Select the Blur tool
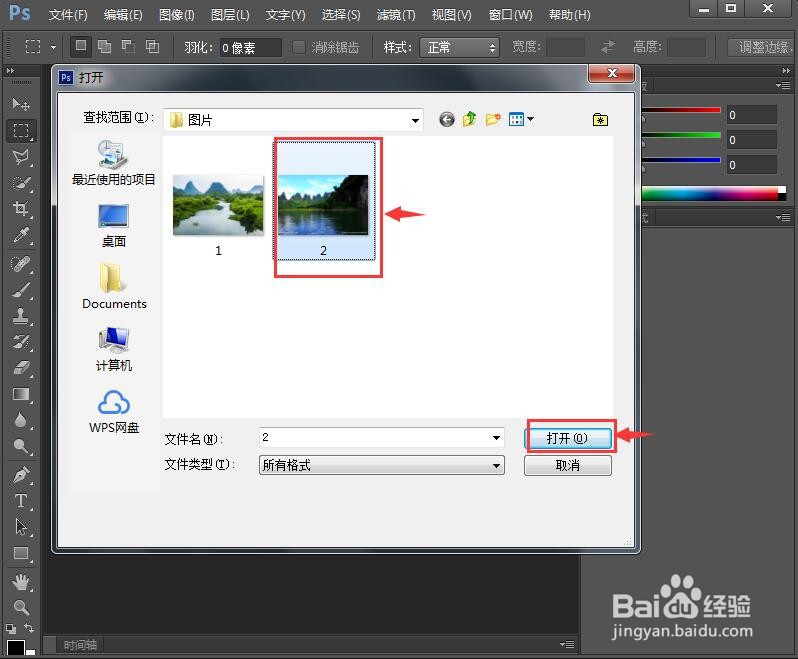The width and height of the screenshot is (798, 659). point(21,420)
